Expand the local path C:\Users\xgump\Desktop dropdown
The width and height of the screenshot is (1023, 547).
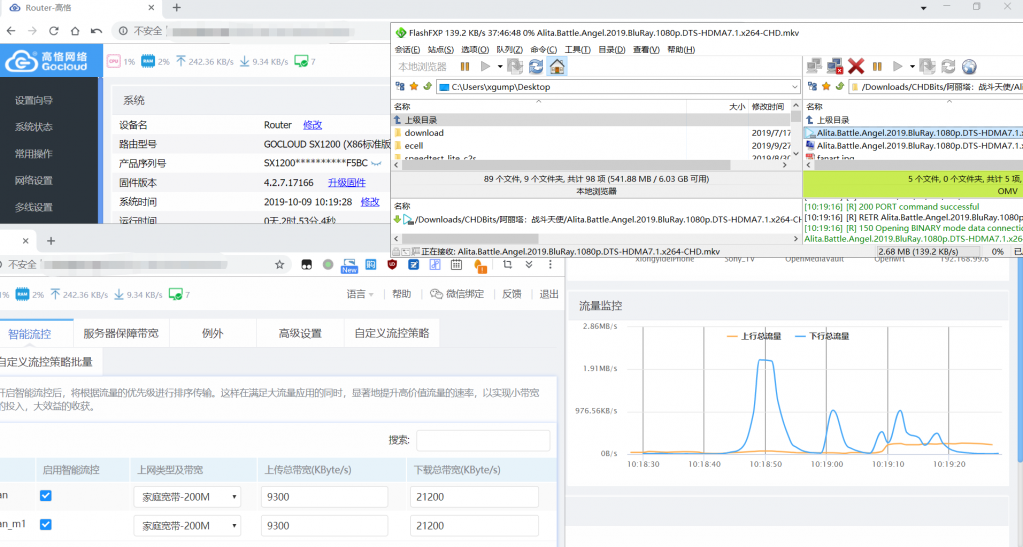click(794, 87)
